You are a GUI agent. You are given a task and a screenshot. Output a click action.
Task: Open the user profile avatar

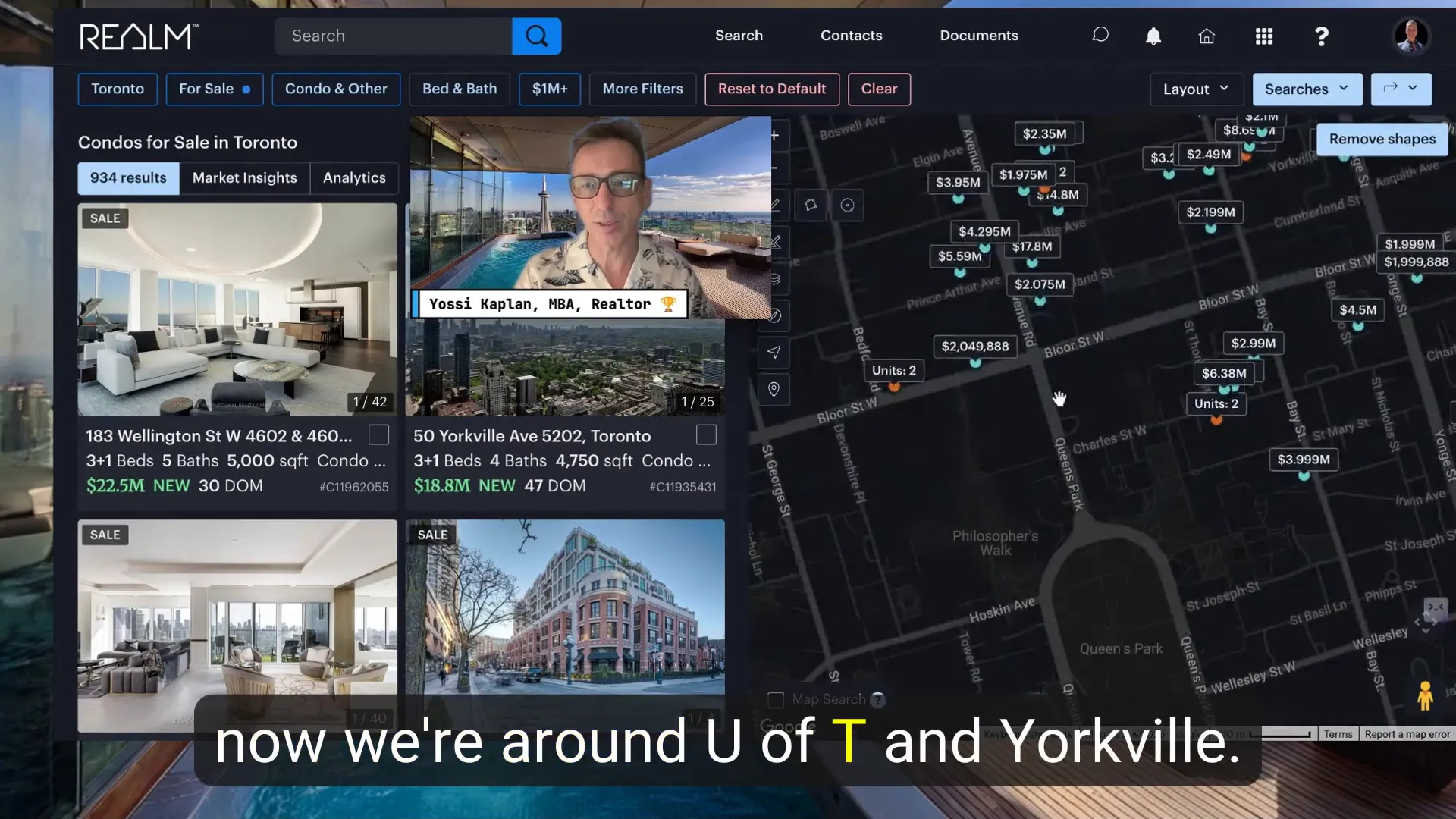(x=1411, y=36)
